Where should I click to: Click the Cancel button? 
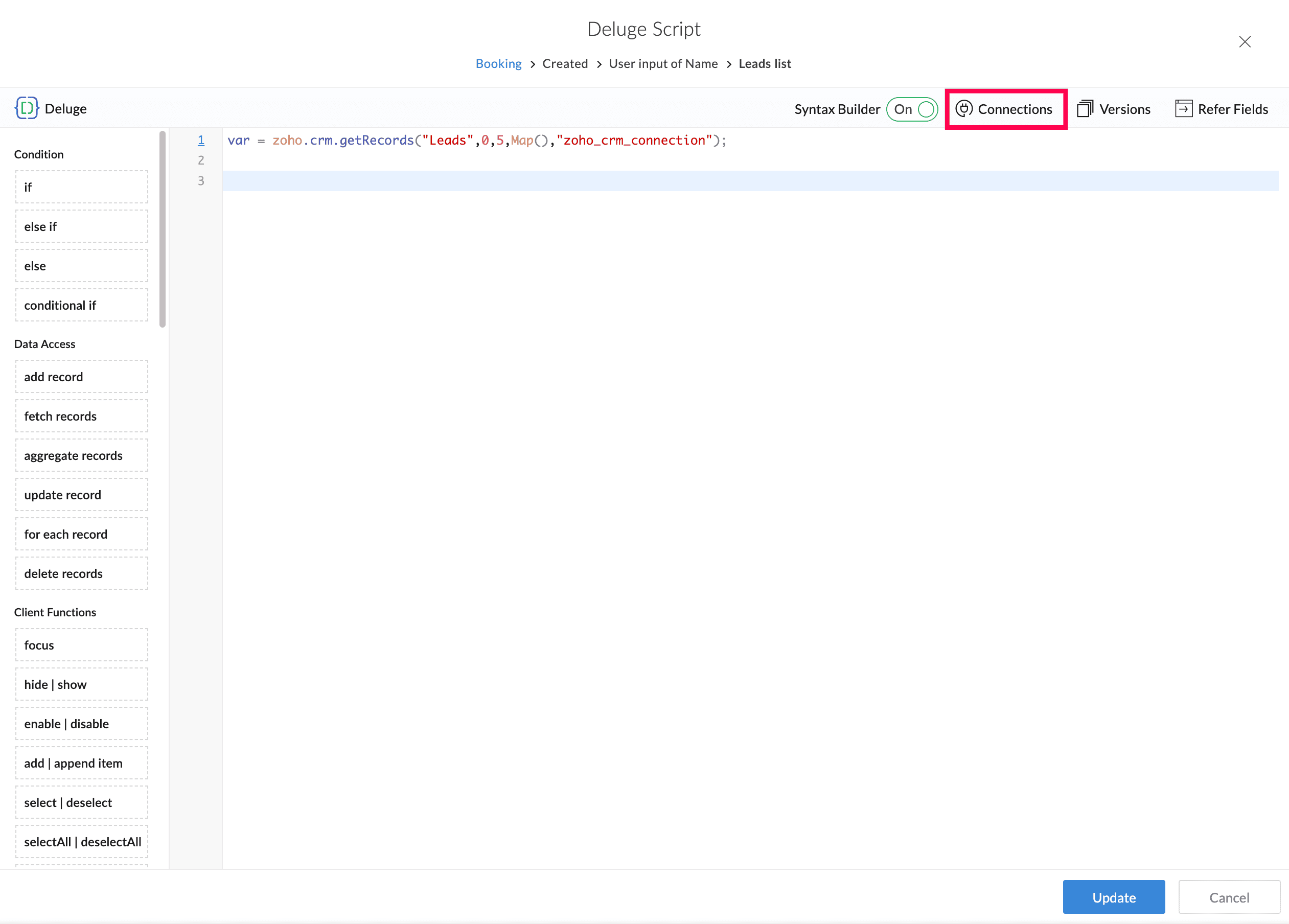click(1229, 897)
